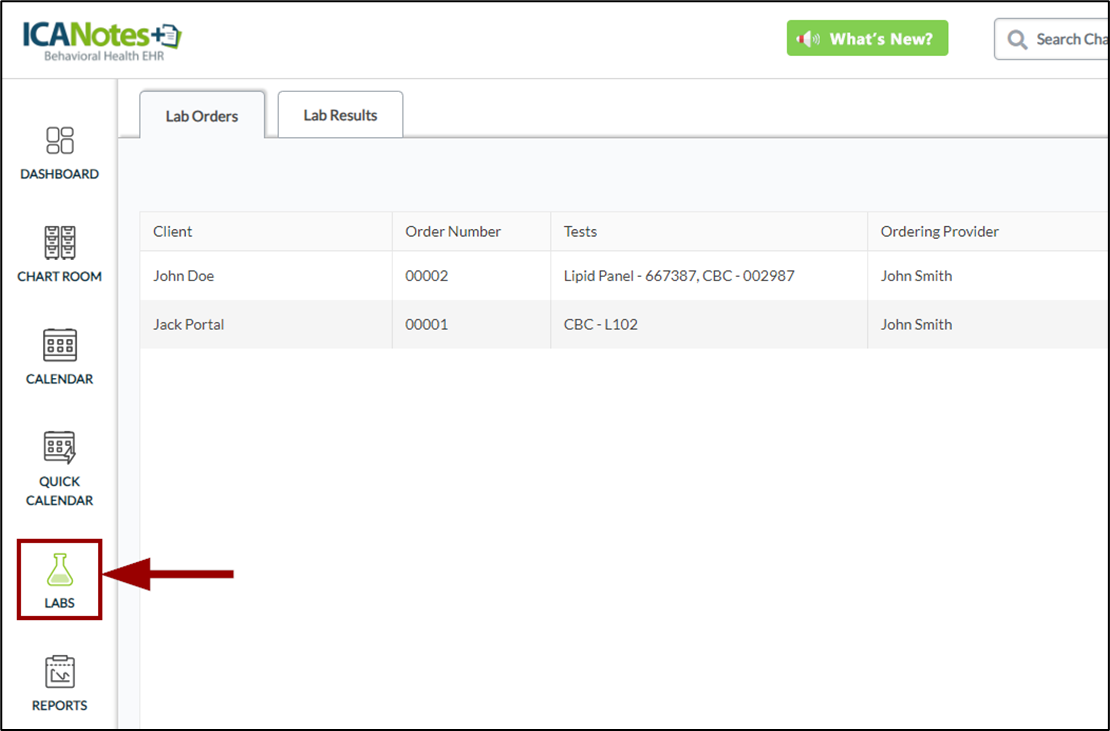Sort by the Order Number column header
The width and height of the screenshot is (1110, 731).
[453, 231]
